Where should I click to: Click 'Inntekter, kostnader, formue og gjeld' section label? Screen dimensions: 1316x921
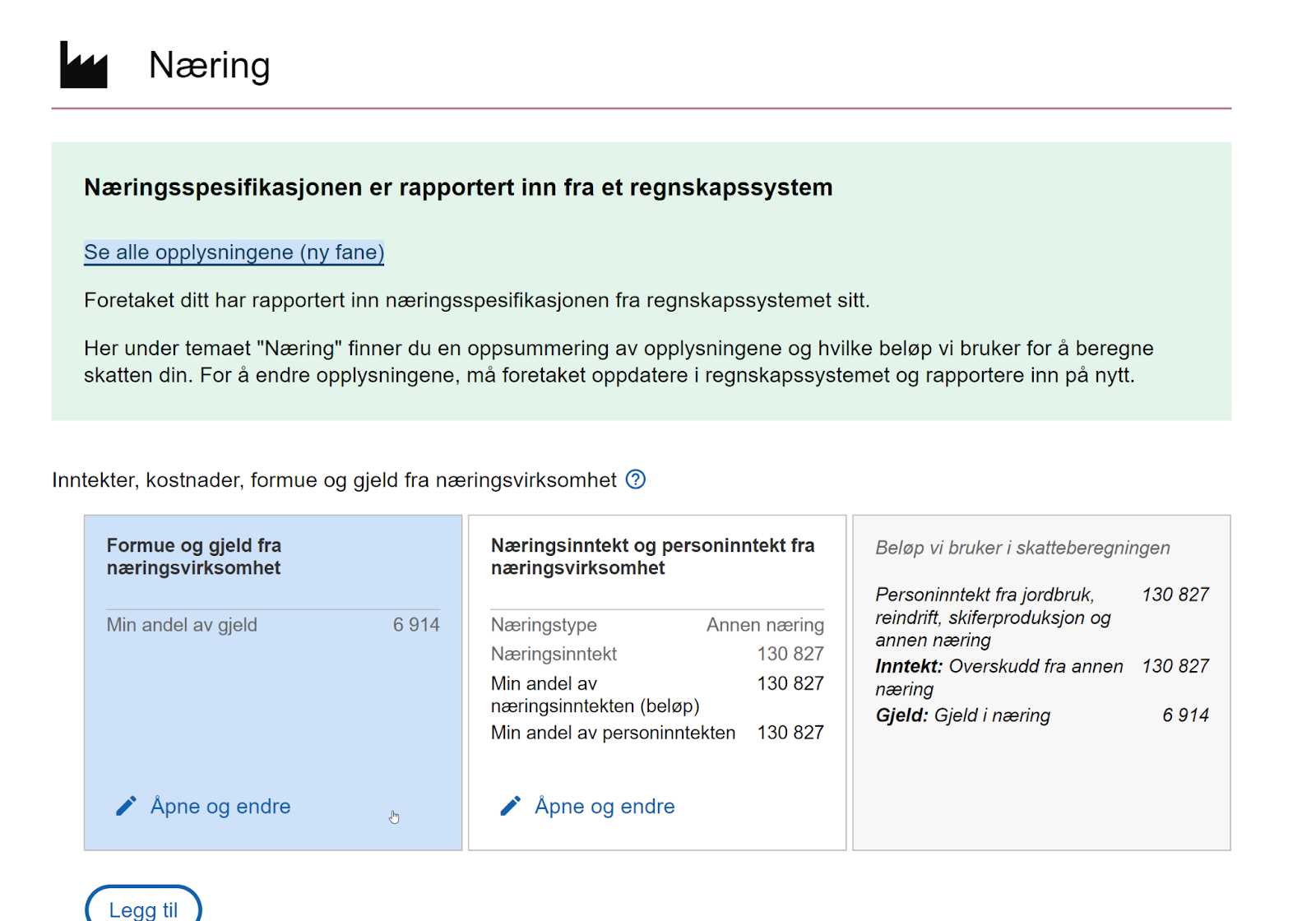click(334, 480)
